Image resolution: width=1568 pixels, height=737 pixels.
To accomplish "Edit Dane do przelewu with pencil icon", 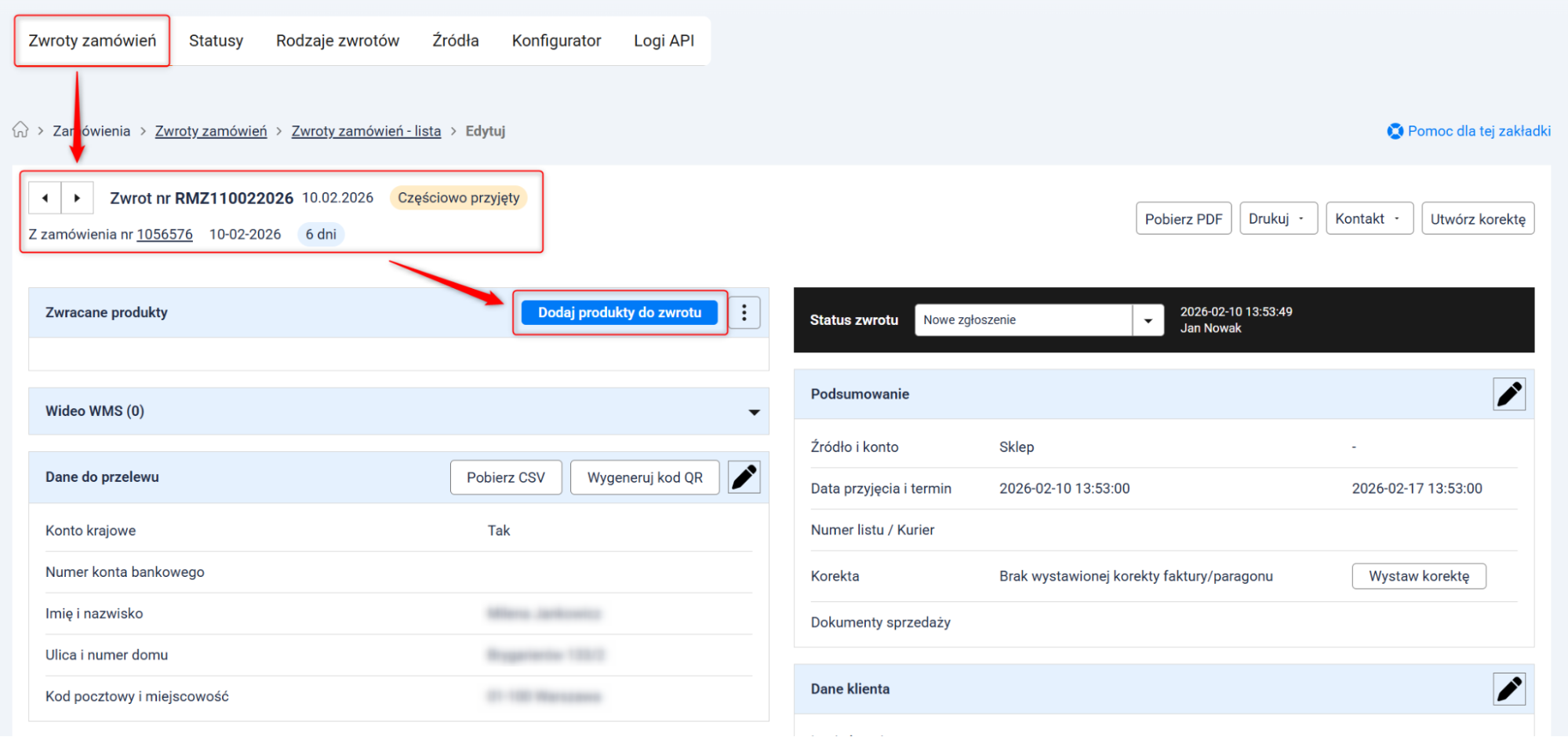I will coord(744,477).
